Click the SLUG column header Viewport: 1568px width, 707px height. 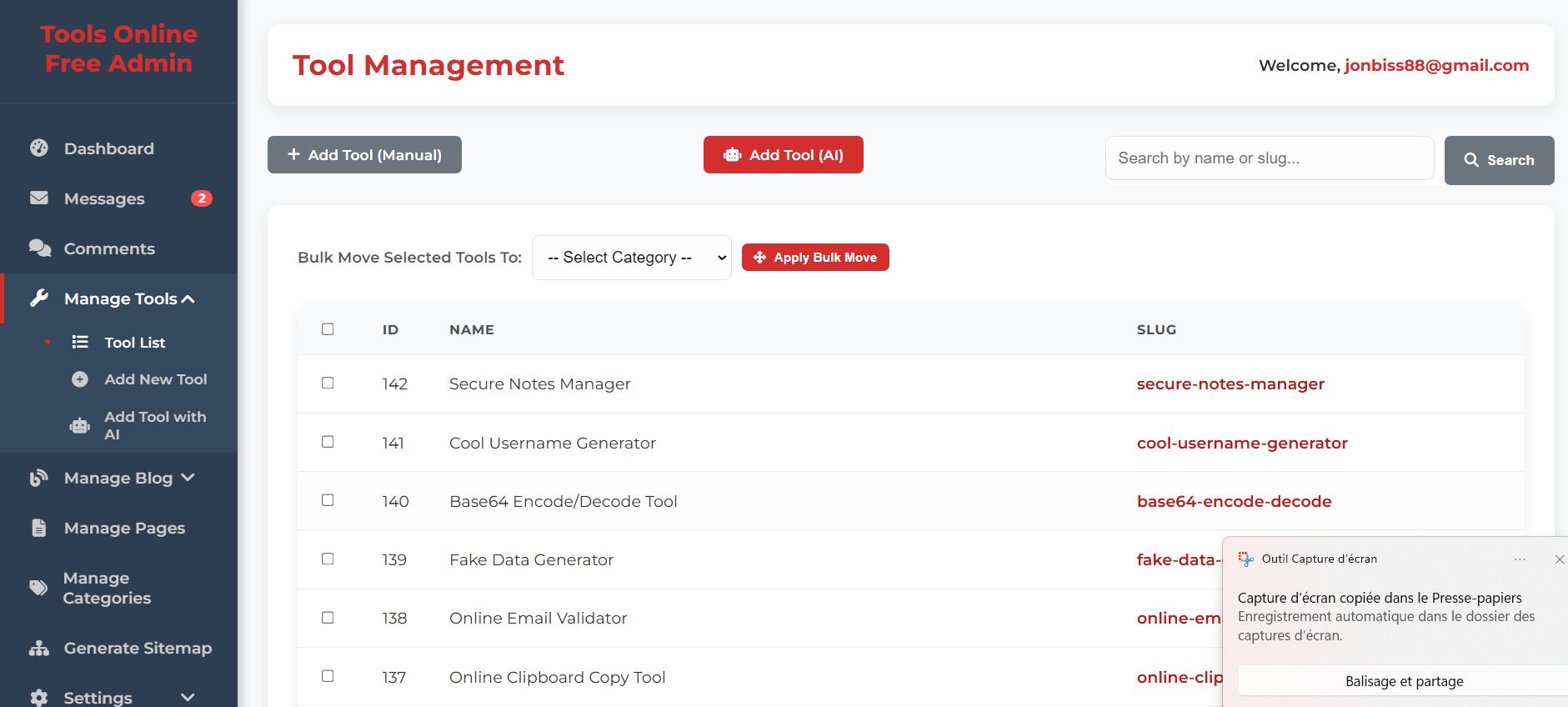[x=1156, y=330]
